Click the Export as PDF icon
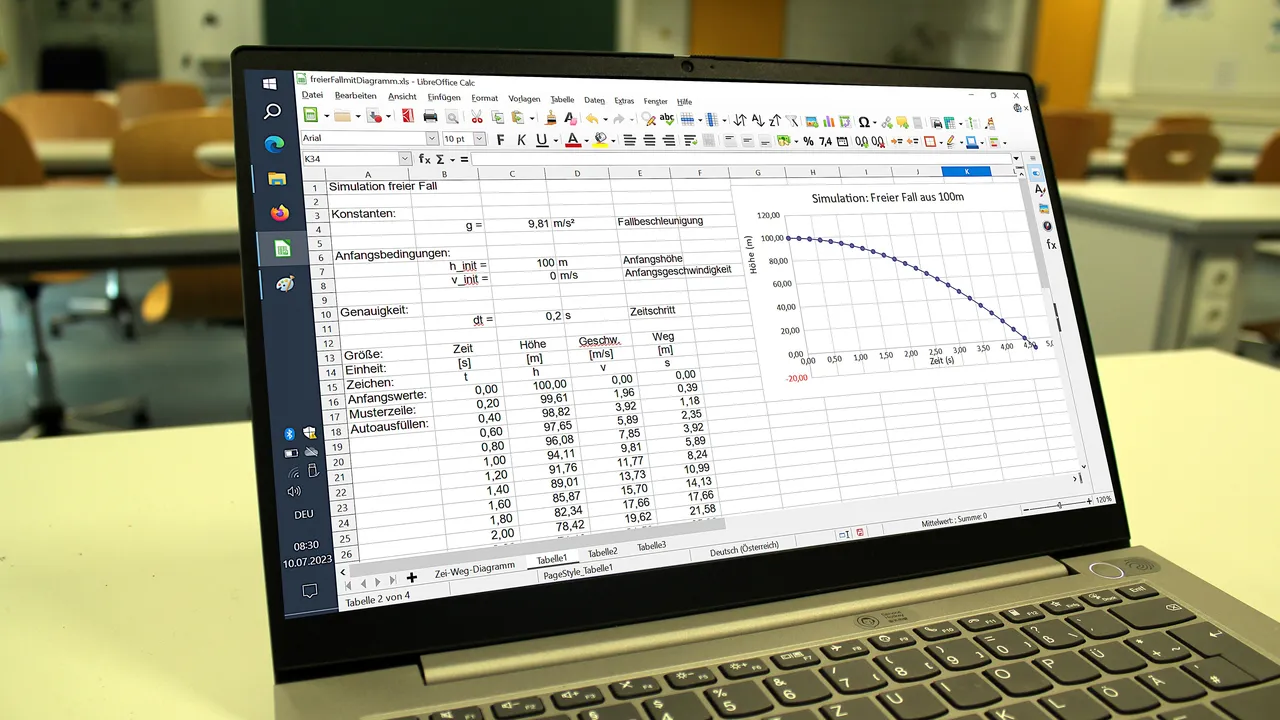Image resolution: width=1280 pixels, height=720 pixels. coord(407,116)
